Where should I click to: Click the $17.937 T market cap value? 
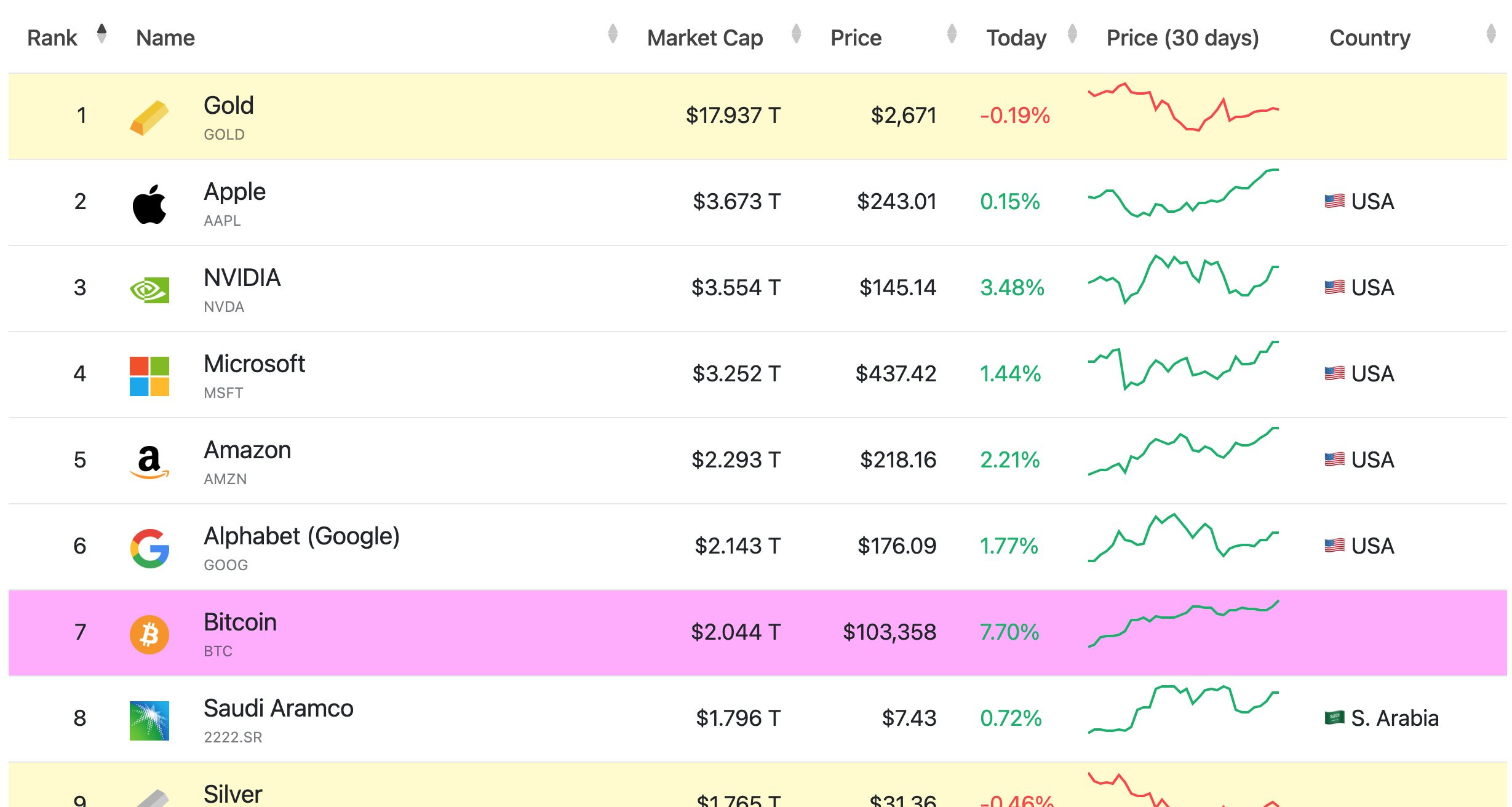click(x=733, y=115)
